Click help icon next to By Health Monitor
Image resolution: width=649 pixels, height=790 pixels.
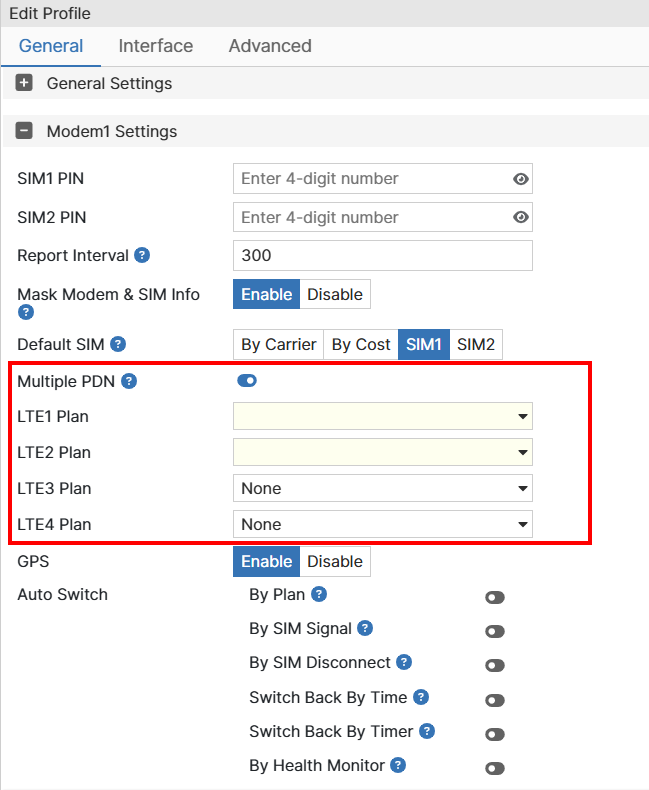398,765
